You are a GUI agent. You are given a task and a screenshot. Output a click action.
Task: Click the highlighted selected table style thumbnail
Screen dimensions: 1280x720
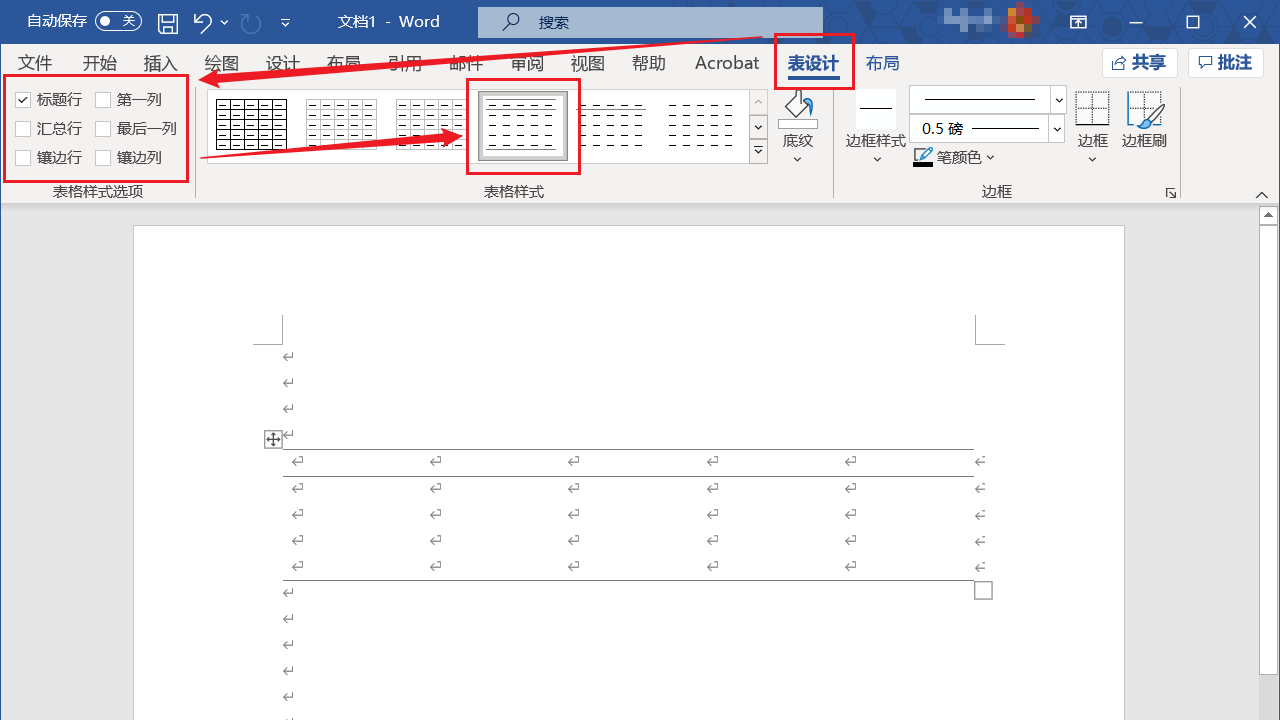[523, 125]
